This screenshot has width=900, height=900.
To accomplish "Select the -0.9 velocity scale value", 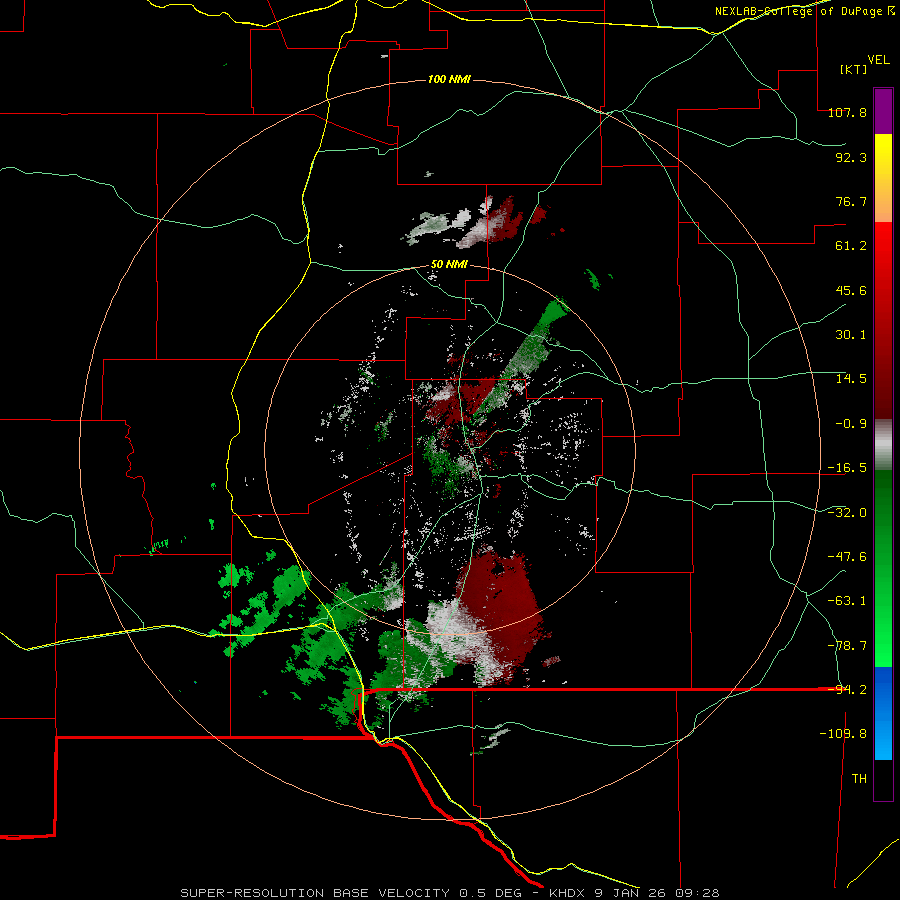I will (851, 424).
